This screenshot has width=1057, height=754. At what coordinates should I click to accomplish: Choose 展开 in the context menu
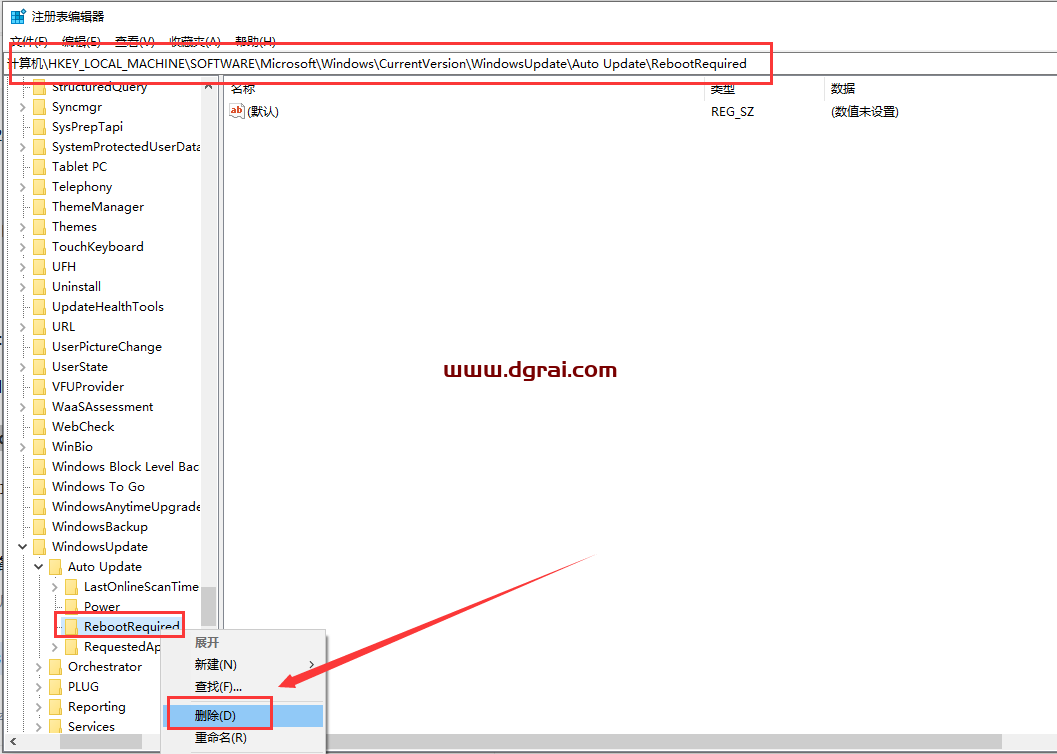pos(244,643)
